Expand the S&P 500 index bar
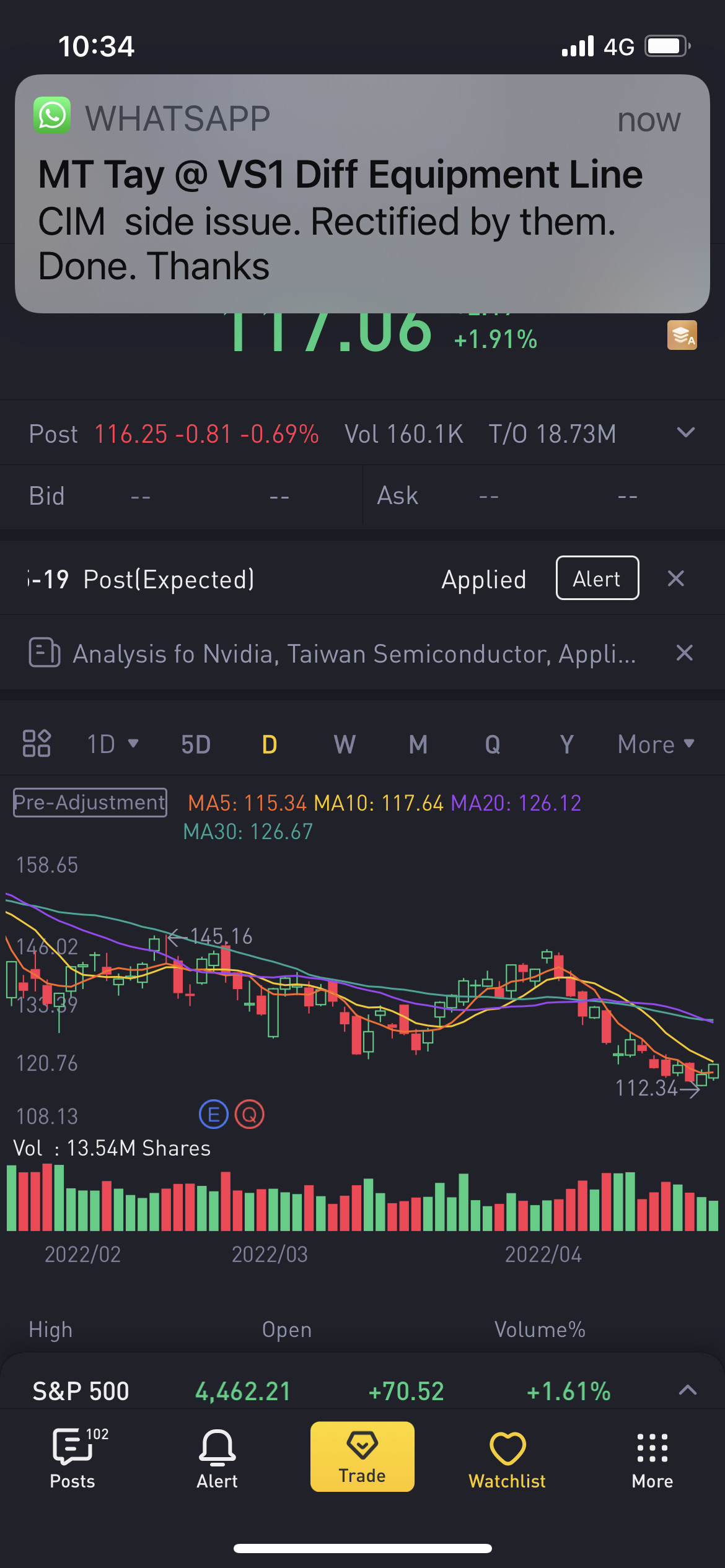The height and width of the screenshot is (1568, 725). [x=688, y=1390]
